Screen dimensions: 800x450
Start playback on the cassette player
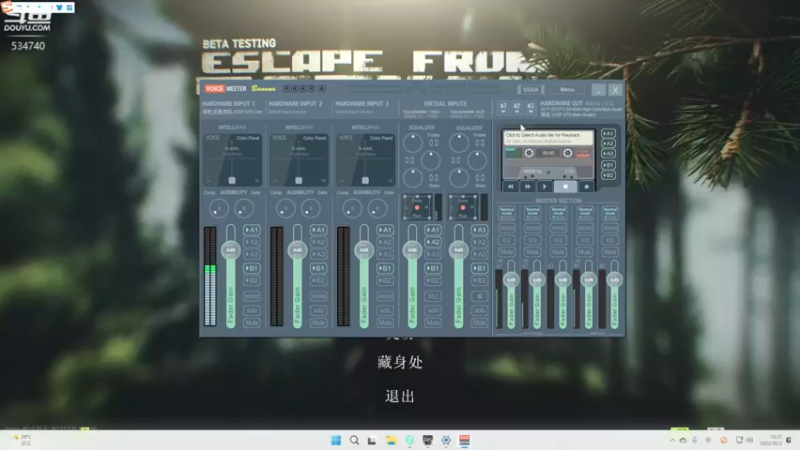(545, 187)
